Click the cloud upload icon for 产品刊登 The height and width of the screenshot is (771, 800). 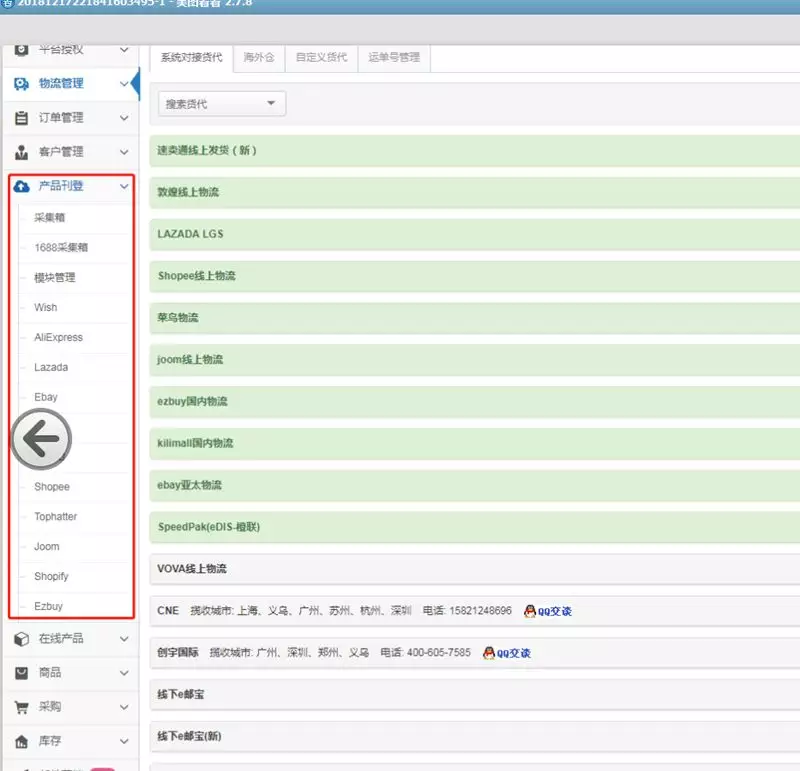[21, 186]
